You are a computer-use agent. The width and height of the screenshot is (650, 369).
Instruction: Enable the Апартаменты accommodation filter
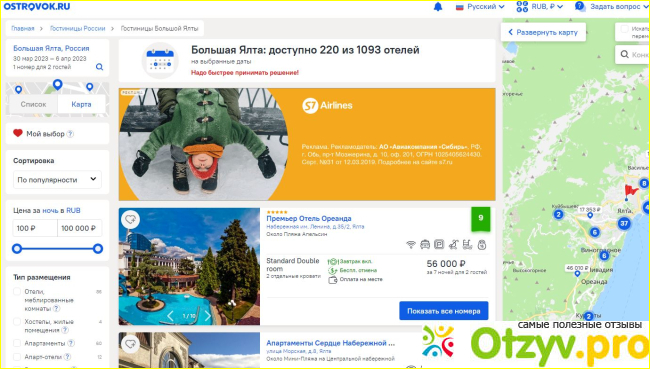tap(17, 343)
